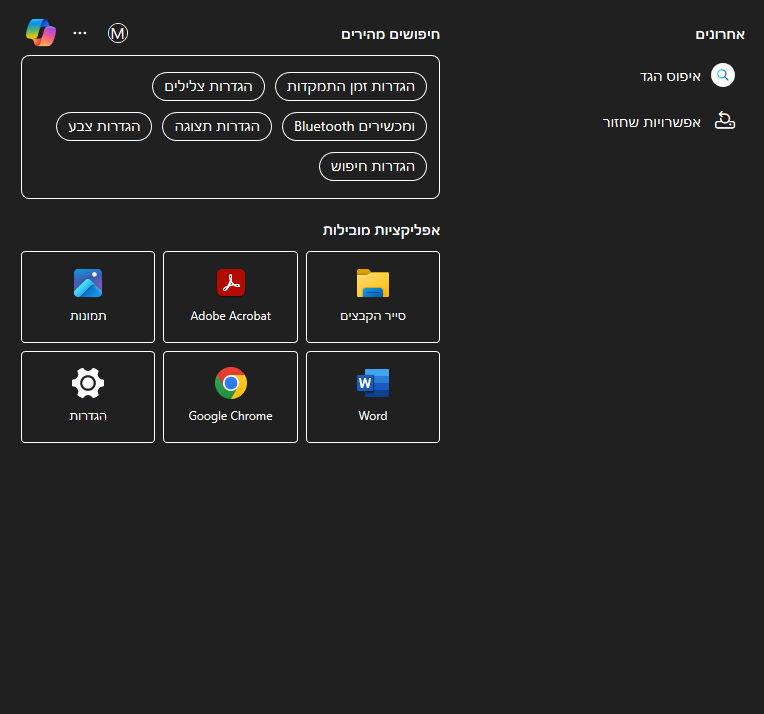The height and width of the screenshot is (714, 764).
Task: Select the Bluetooth ומכשירים quick search
Action: (x=355, y=127)
